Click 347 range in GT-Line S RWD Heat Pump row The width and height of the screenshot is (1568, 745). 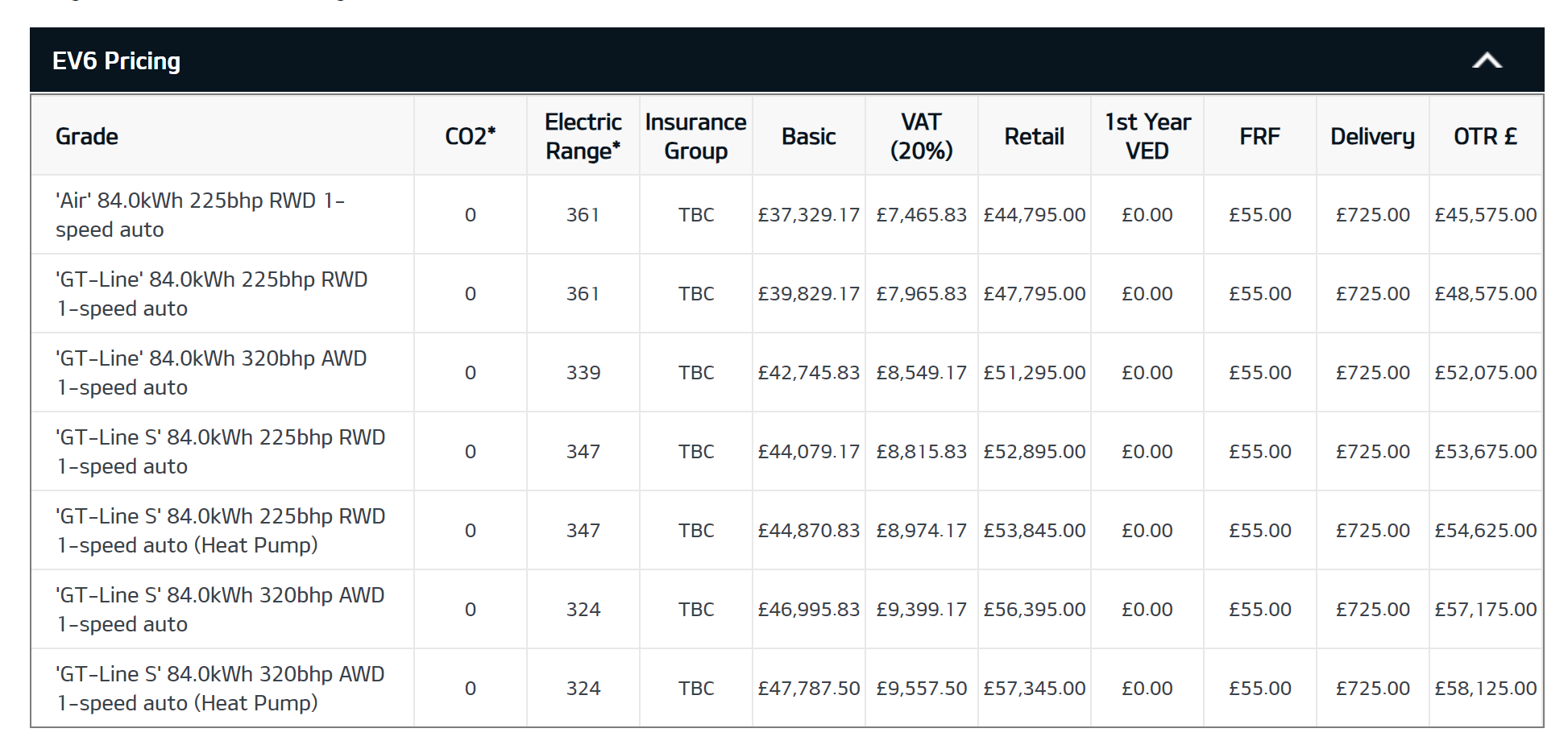click(x=583, y=531)
